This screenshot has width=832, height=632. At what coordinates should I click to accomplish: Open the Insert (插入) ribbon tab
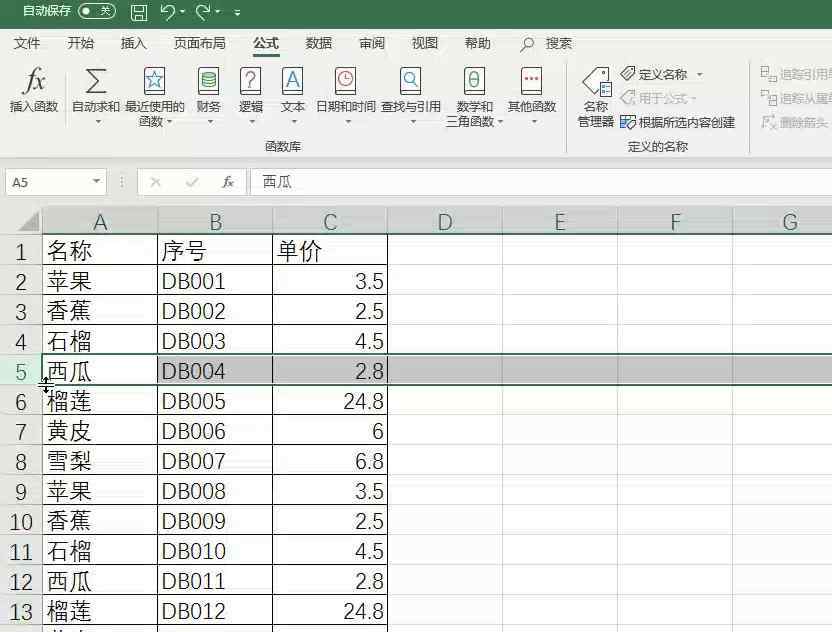[x=133, y=43]
